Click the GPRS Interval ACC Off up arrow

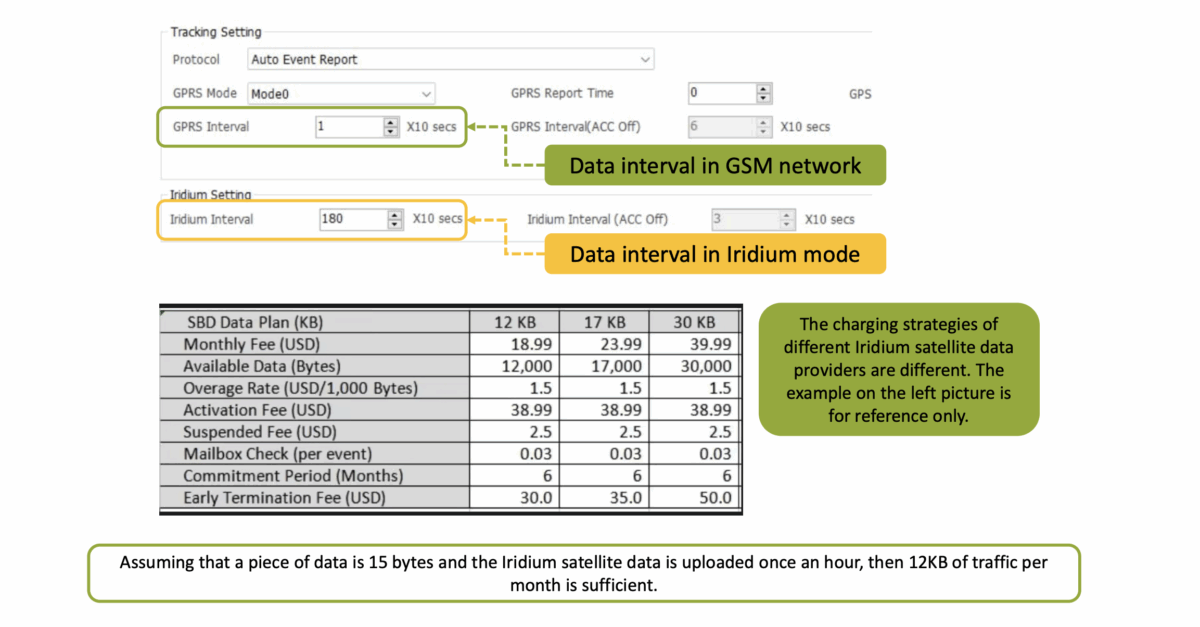click(x=764, y=122)
